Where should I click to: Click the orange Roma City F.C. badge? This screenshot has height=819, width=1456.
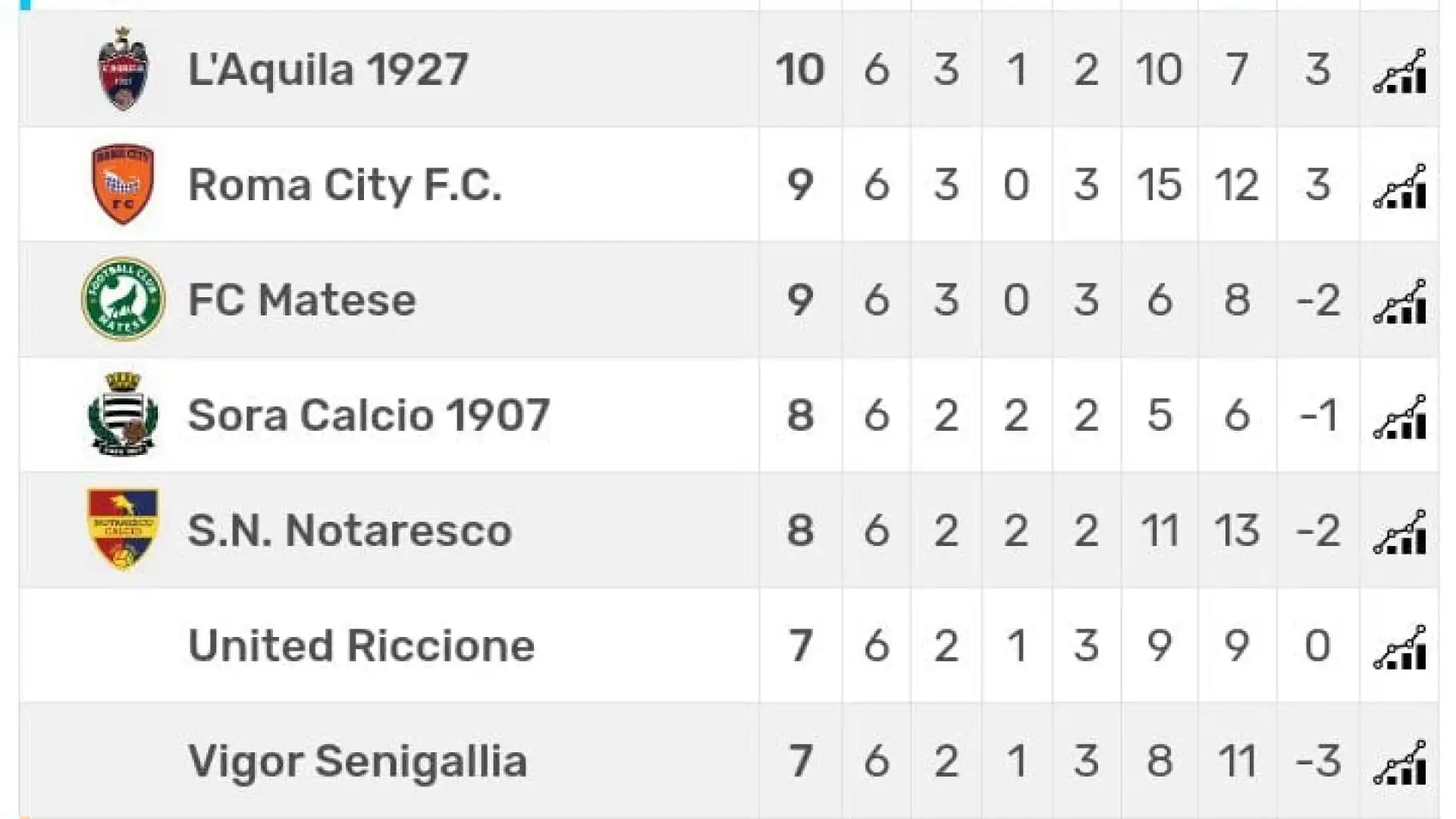[123, 184]
